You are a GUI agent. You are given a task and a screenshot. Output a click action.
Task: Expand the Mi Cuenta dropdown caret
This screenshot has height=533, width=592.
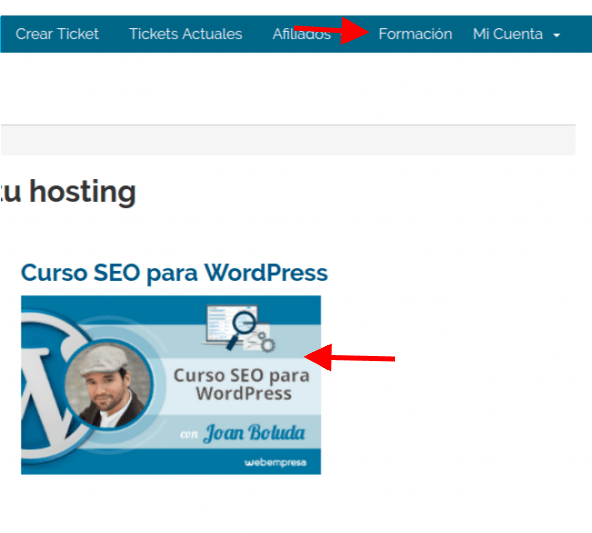coord(557,35)
